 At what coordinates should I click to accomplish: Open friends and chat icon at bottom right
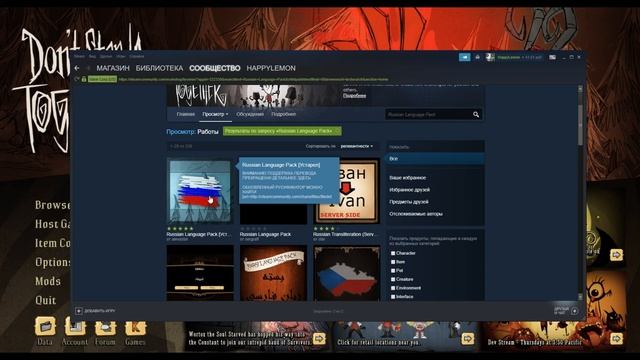[574, 311]
